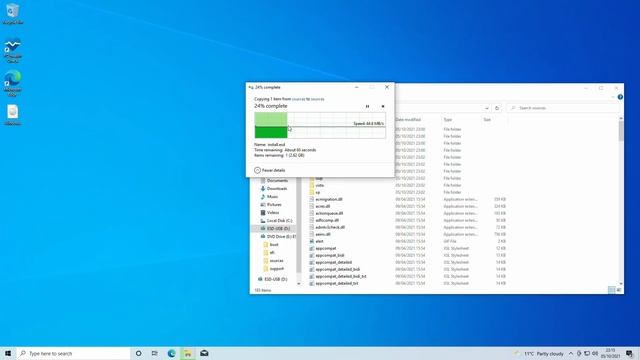Open the support folder in navigation tree
The height and width of the screenshot is (360, 640).
click(276, 269)
